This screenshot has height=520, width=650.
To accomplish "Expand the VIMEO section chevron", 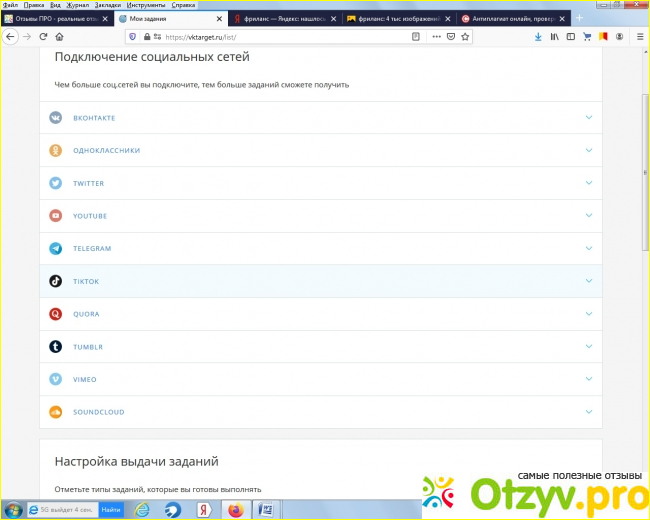I will click(x=589, y=379).
